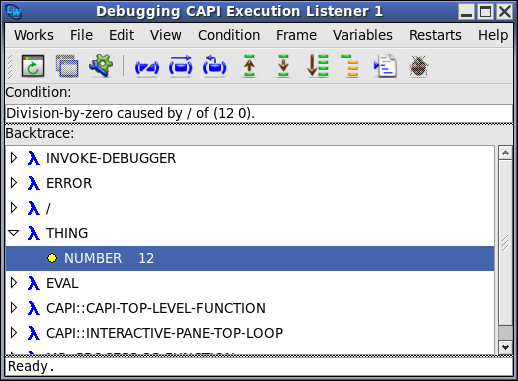Minimize the Debugging CAPI window
This screenshot has height=381, width=518.
pyautogui.click(x=466, y=12)
